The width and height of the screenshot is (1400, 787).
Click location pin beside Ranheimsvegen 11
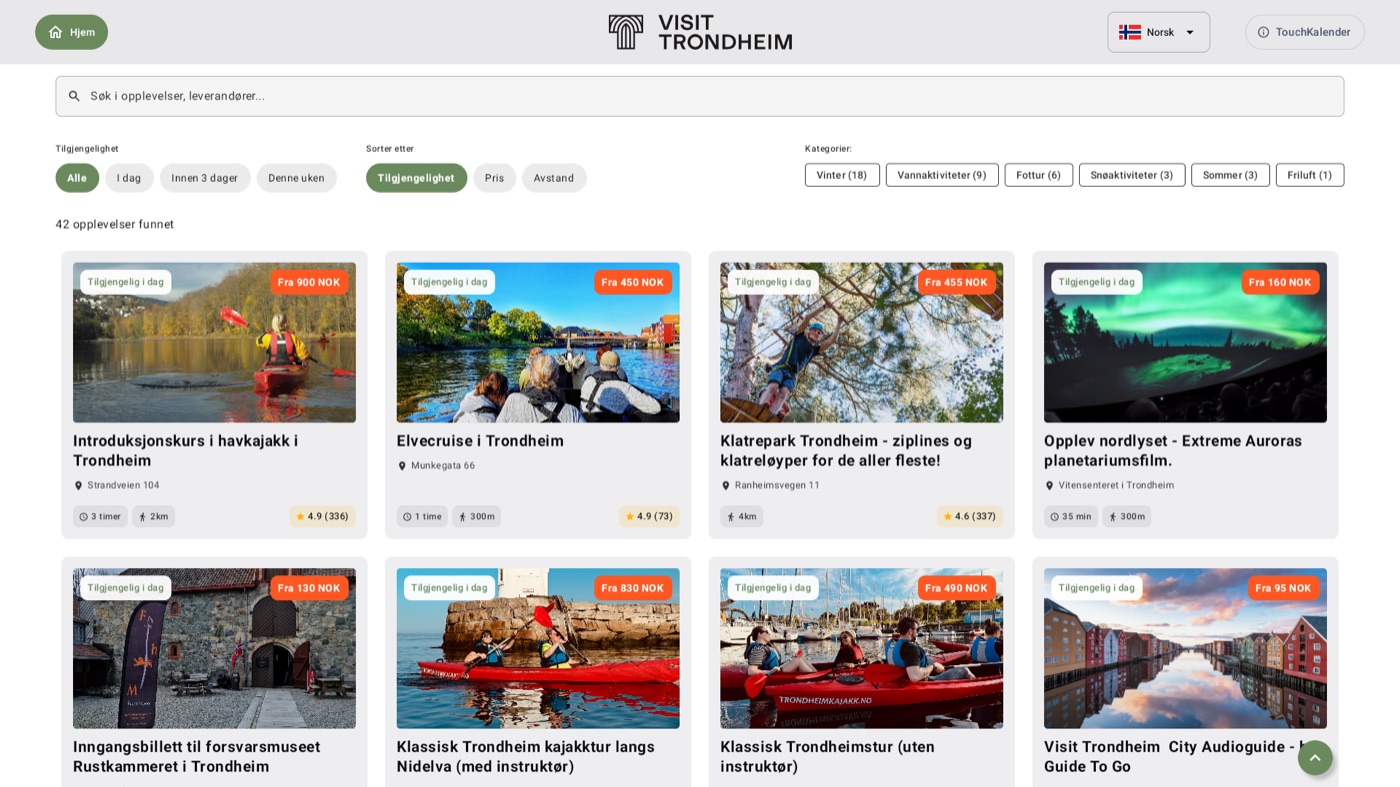(726, 486)
